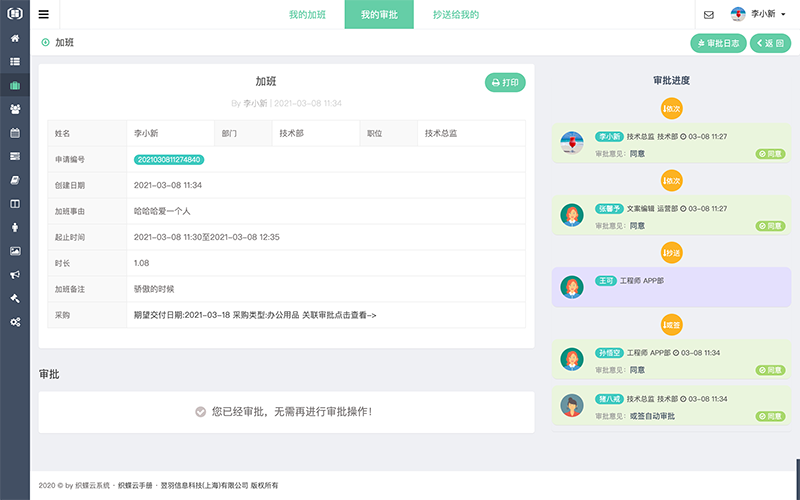Click the 猪八戒 name tag

click(x=609, y=399)
